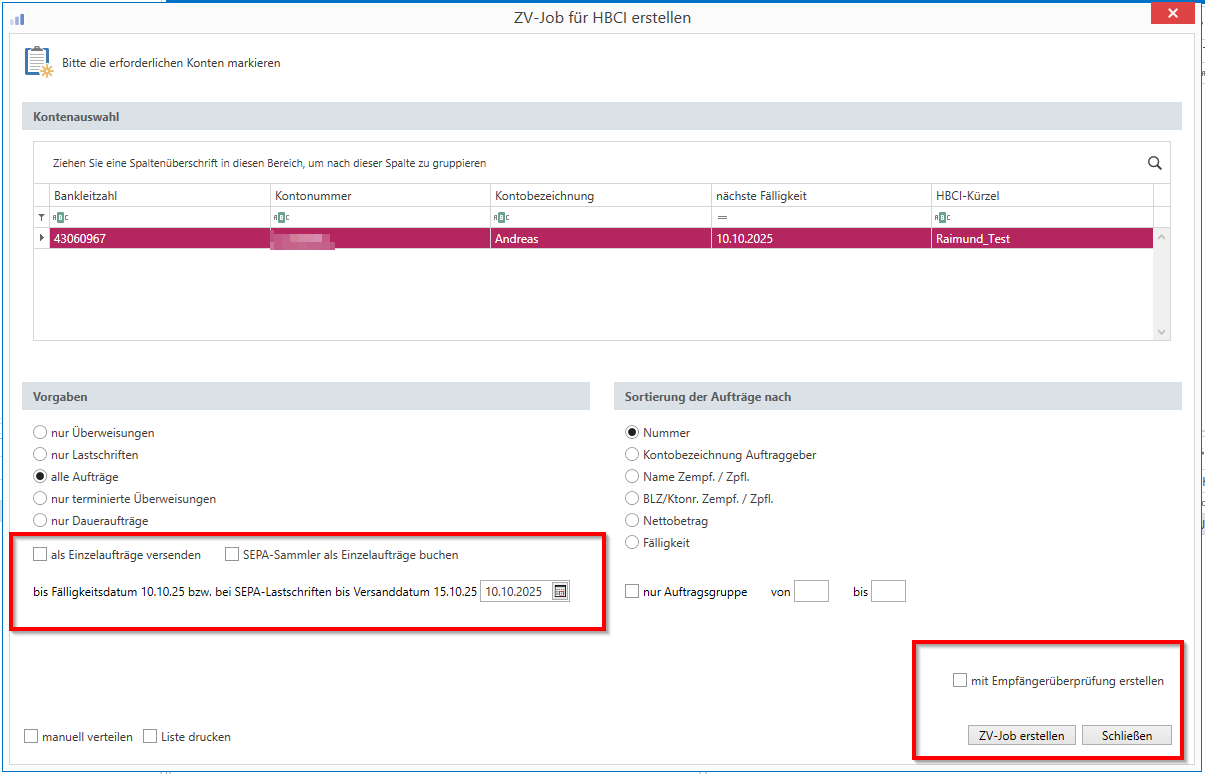Click the application icon in the title bar

(x=17, y=18)
